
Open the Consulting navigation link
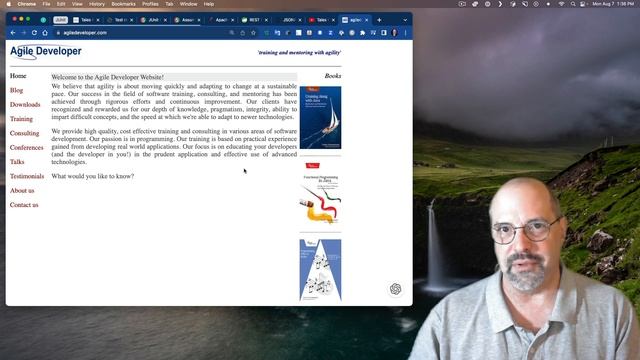click(24, 133)
